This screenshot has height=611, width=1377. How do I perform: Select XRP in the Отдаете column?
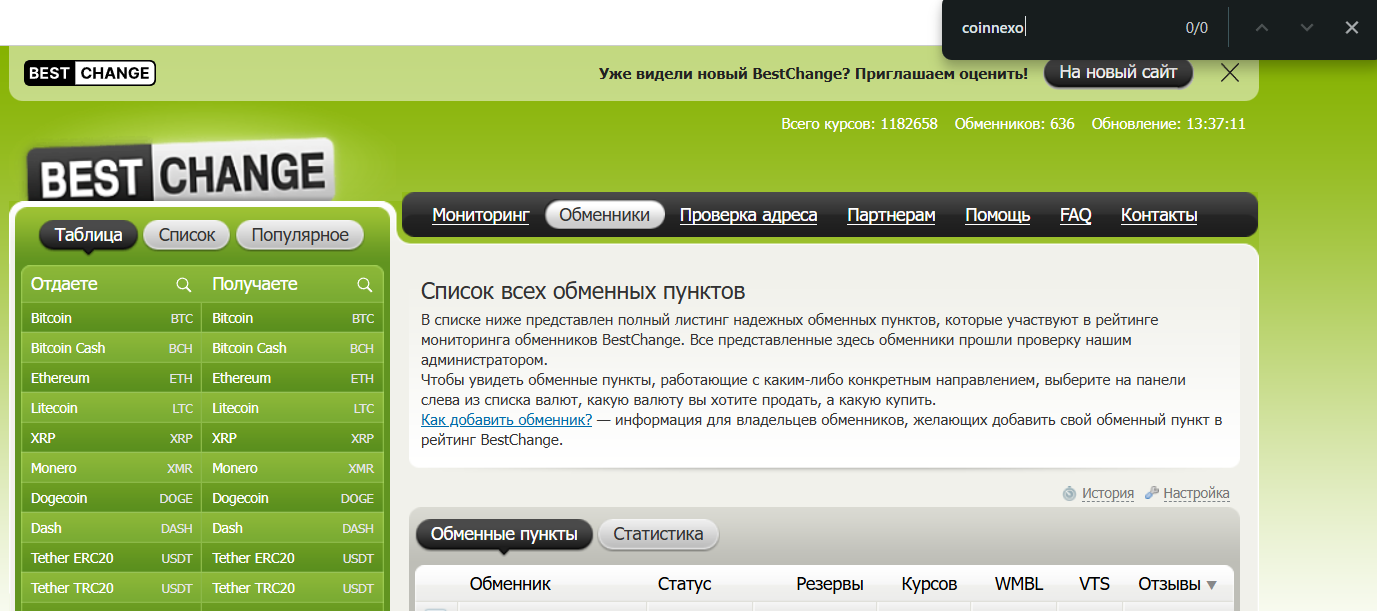point(111,438)
